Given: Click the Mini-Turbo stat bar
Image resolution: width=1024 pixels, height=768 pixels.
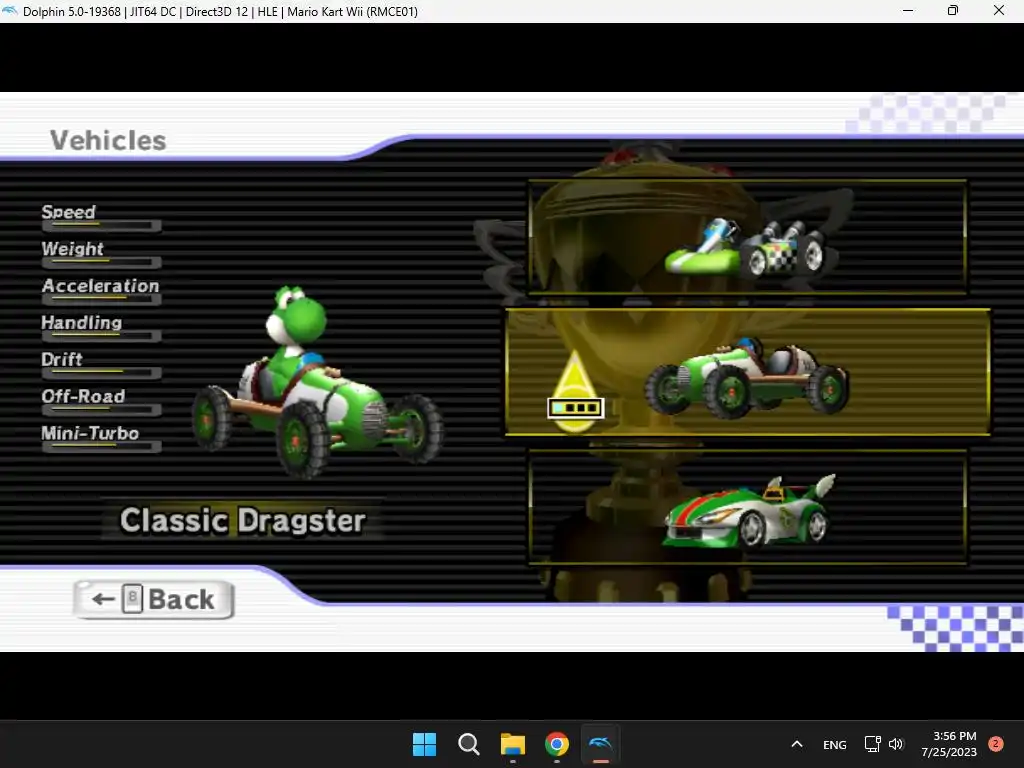Looking at the screenshot, I should point(101,447).
